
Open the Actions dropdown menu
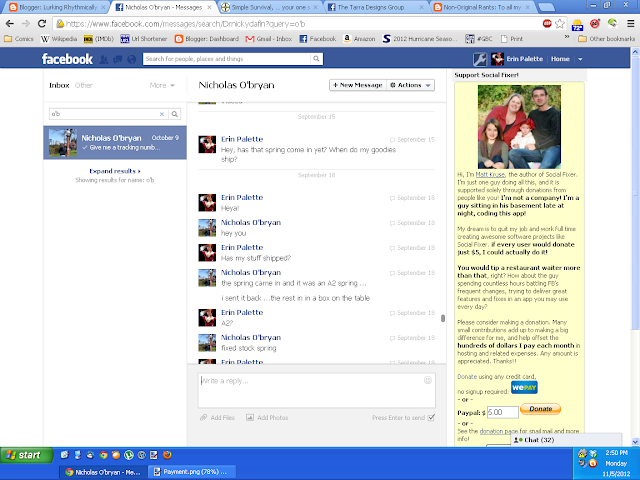(410, 85)
